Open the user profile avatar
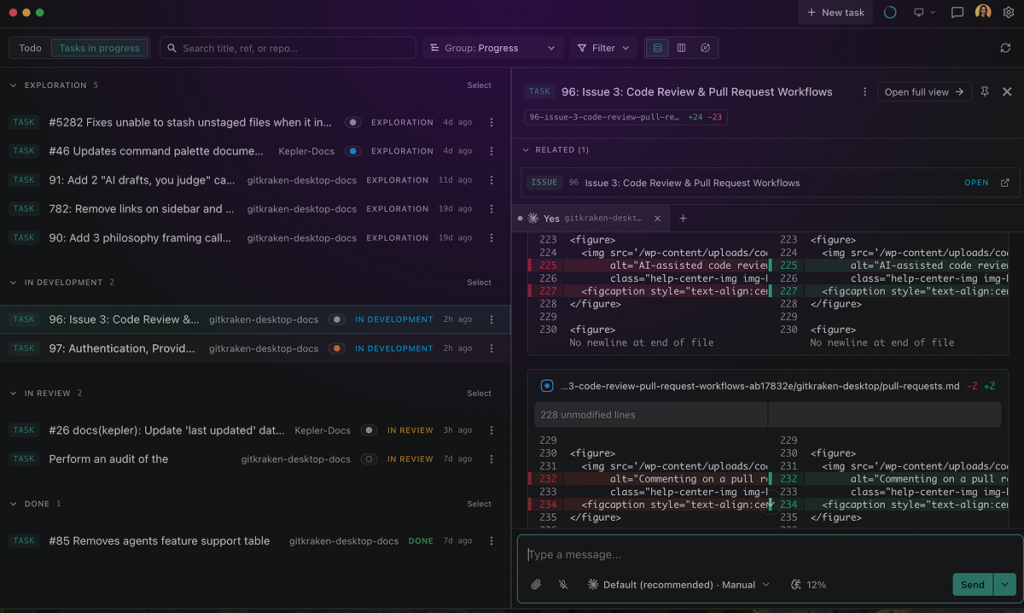The width and height of the screenshot is (1024, 613). pyautogui.click(x=983, y=12)
